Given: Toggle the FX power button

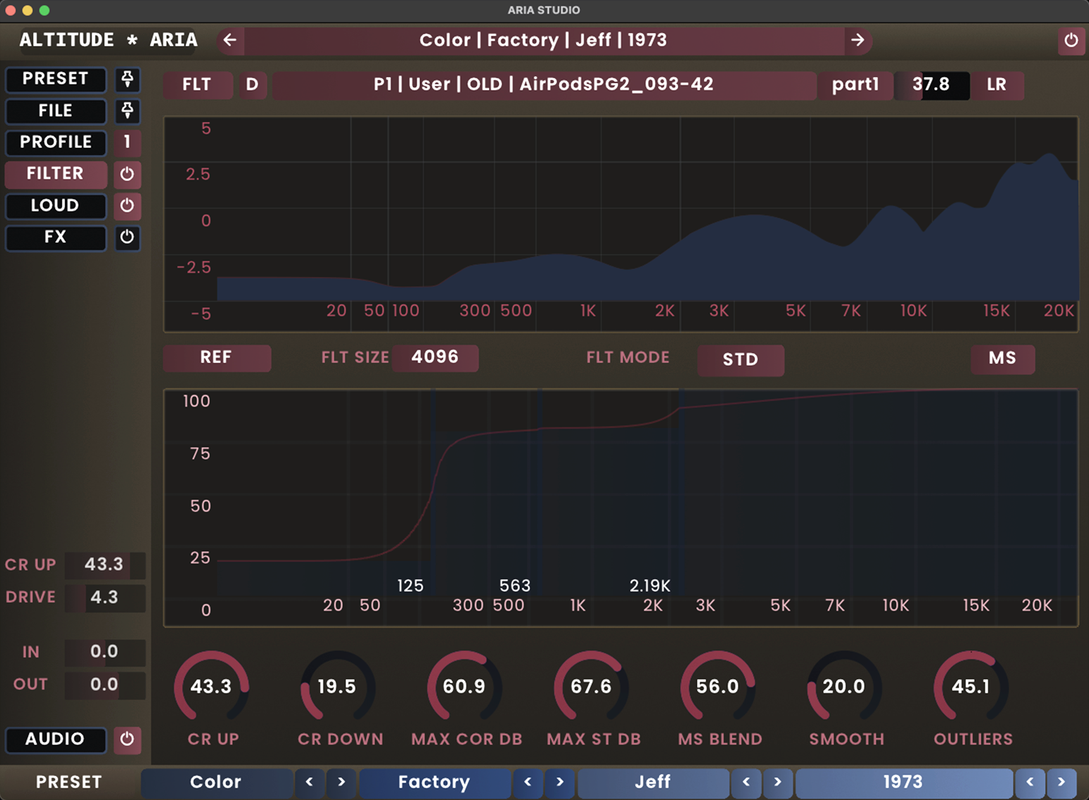Looking at the screenshot, I should [x=127, y=238].
